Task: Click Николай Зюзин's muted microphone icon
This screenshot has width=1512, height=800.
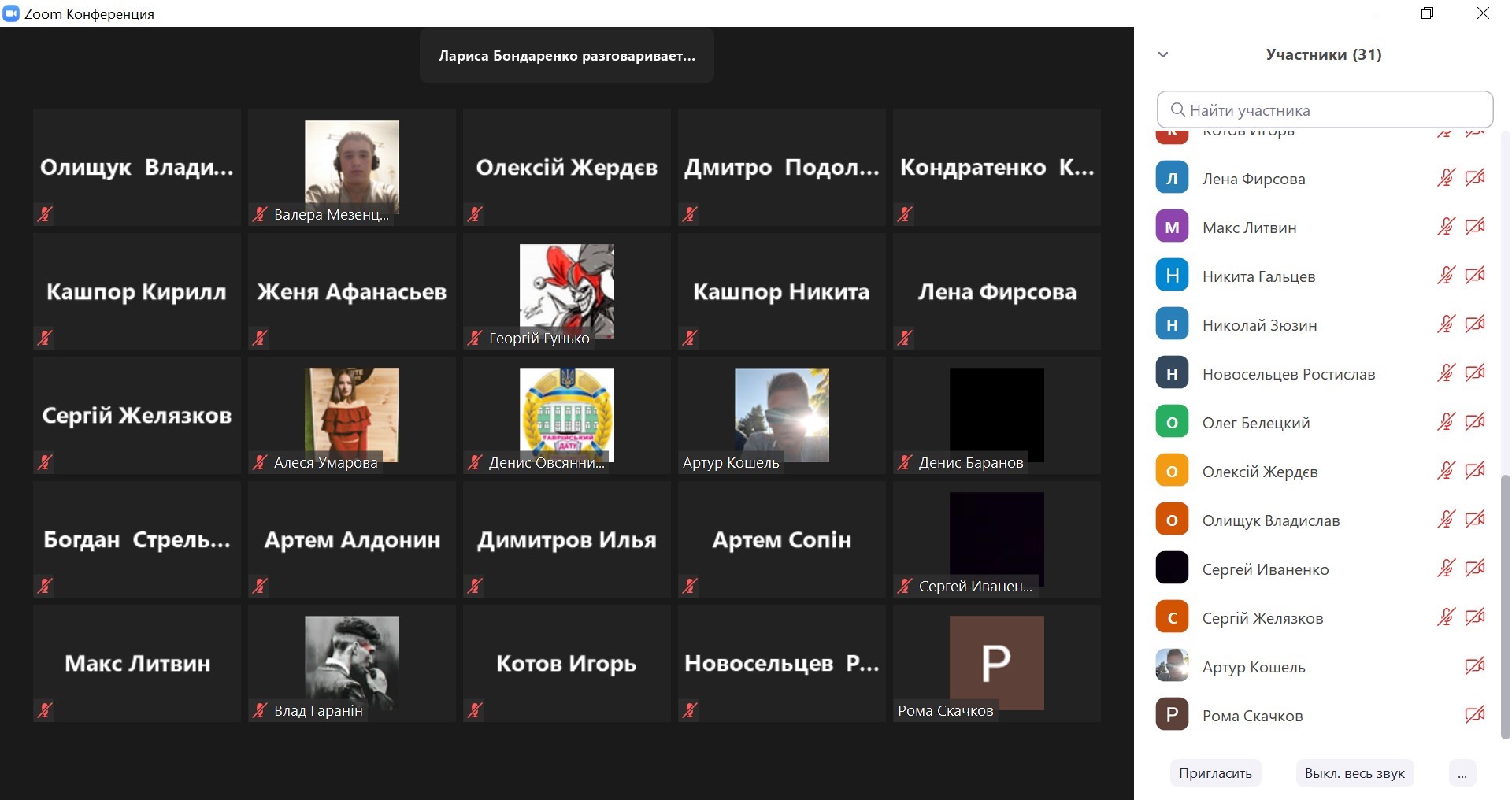Action: [x=1446, y=324]
